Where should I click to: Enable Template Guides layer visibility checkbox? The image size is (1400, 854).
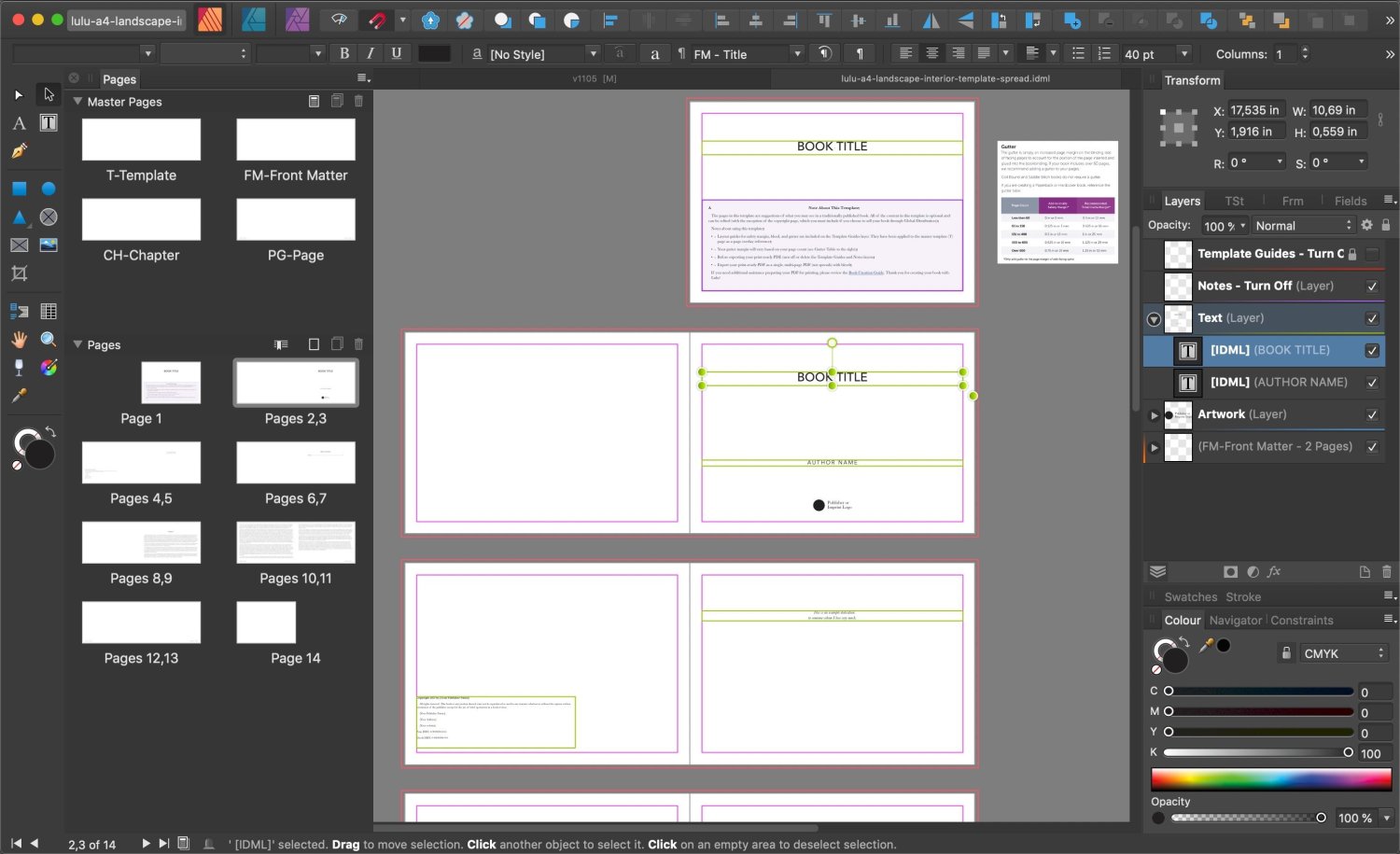point(1372,254)
